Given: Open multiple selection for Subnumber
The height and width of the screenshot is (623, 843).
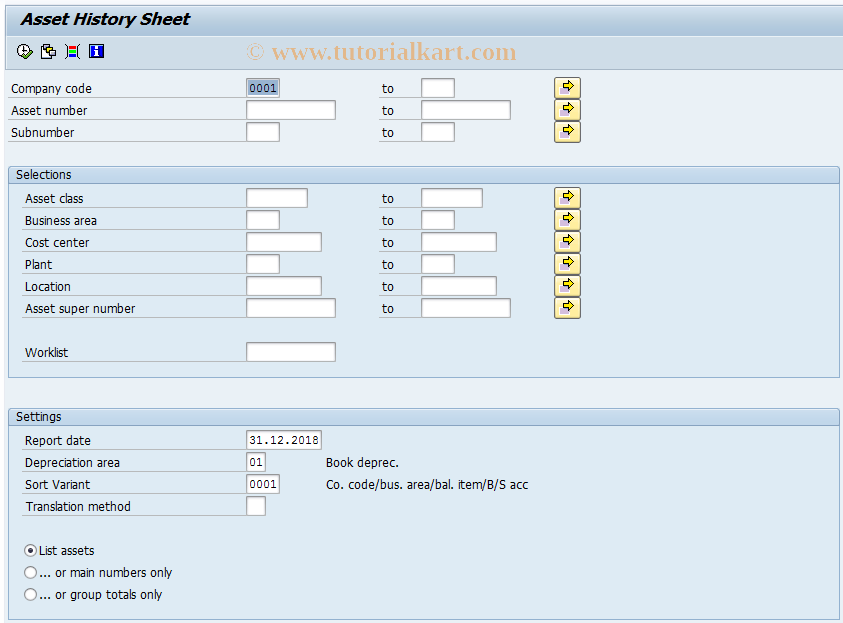Looking at the screenshot, I should tap(567, 132).
